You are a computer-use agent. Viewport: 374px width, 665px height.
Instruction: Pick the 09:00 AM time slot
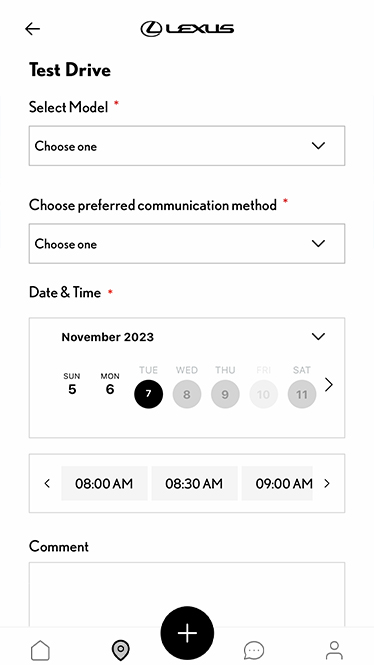tap(277, 483)
